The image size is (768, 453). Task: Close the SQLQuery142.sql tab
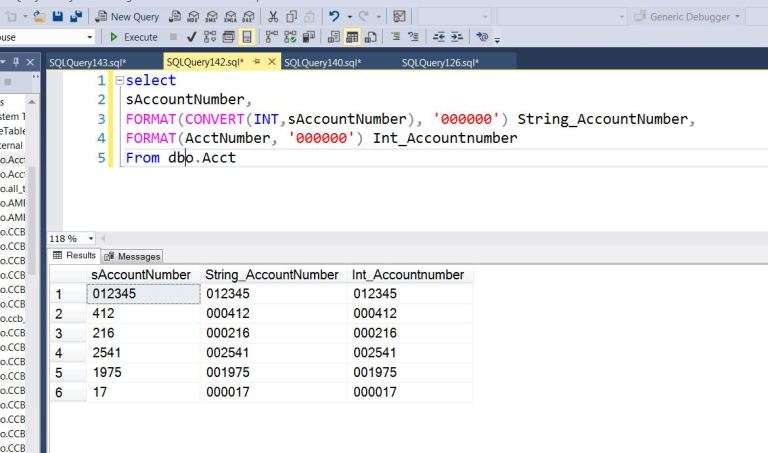coord(272,62)
